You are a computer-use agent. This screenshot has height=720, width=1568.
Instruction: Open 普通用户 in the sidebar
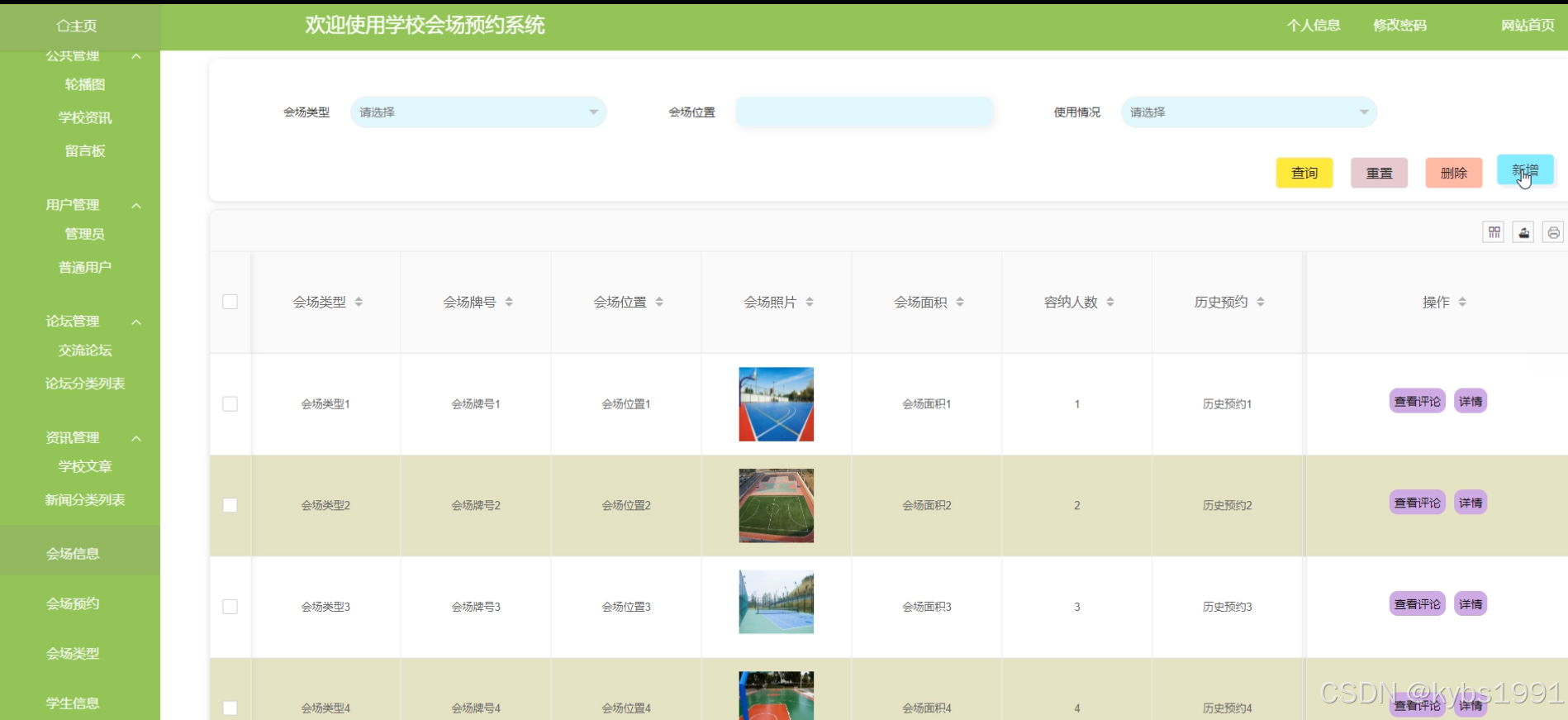click(x=85, y=268)
